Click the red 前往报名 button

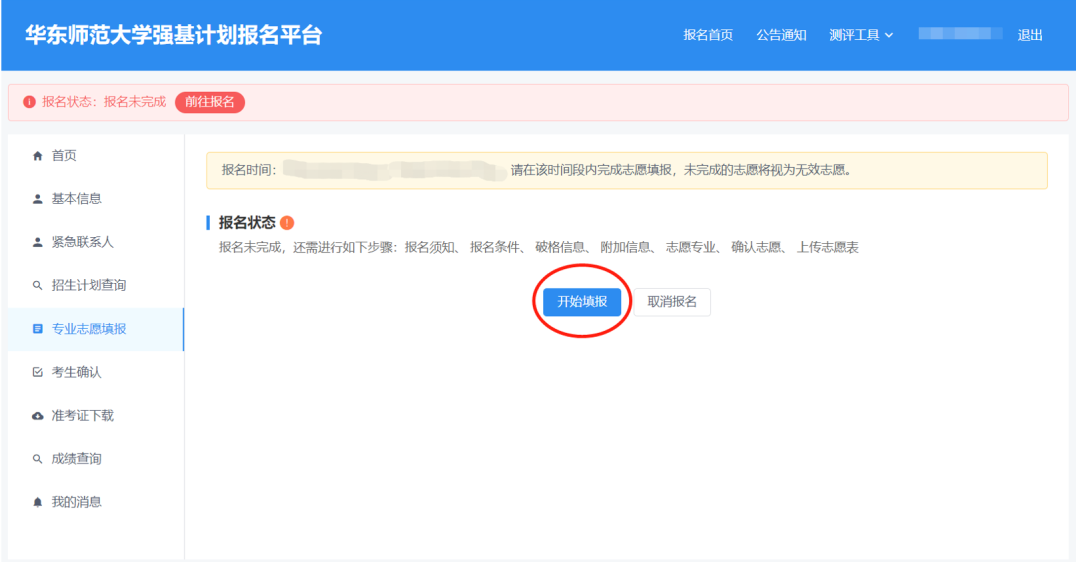pyautogui.click(x=210, y=102)
